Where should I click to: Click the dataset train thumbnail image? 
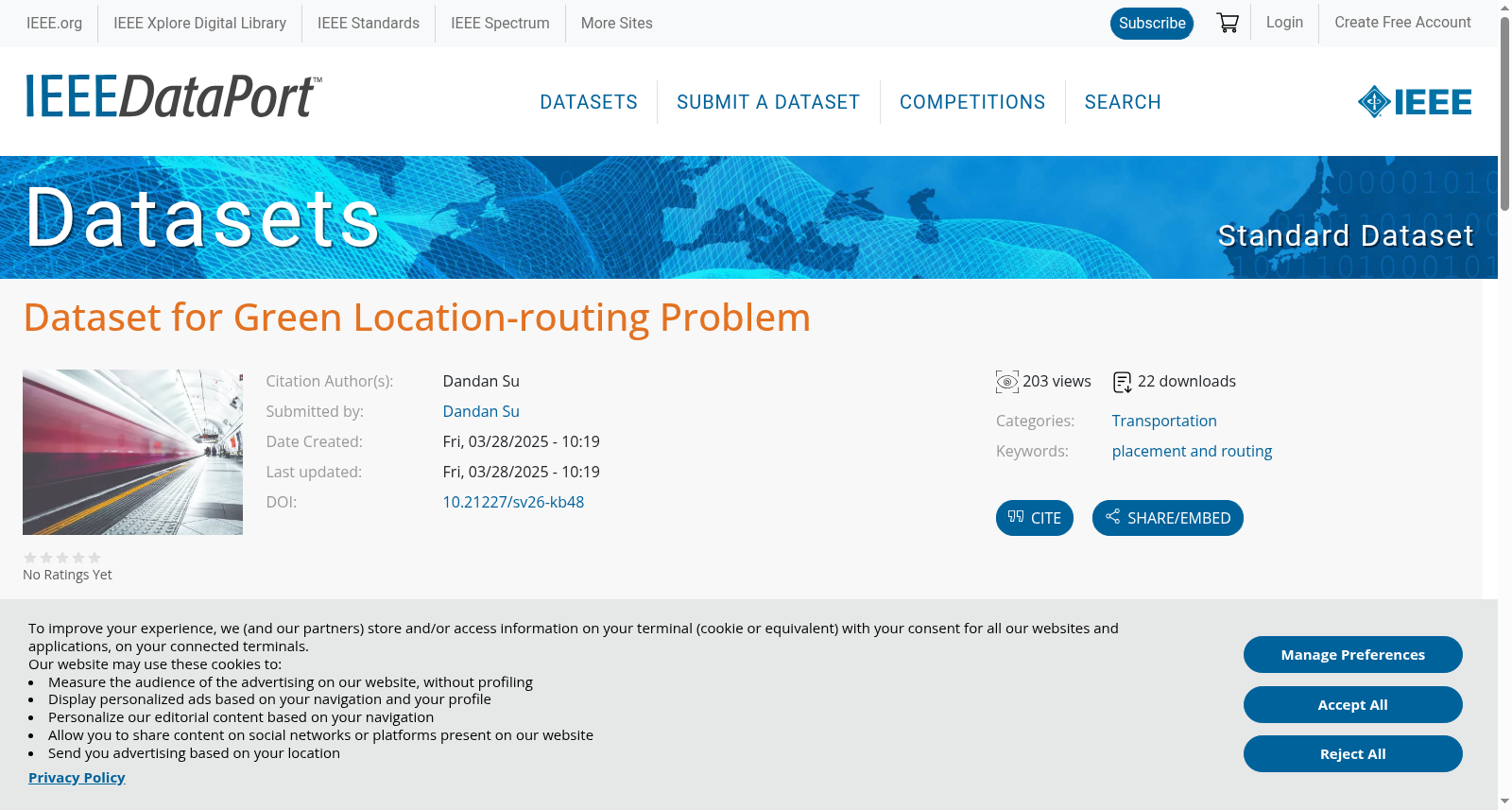[x=132, y=452]
